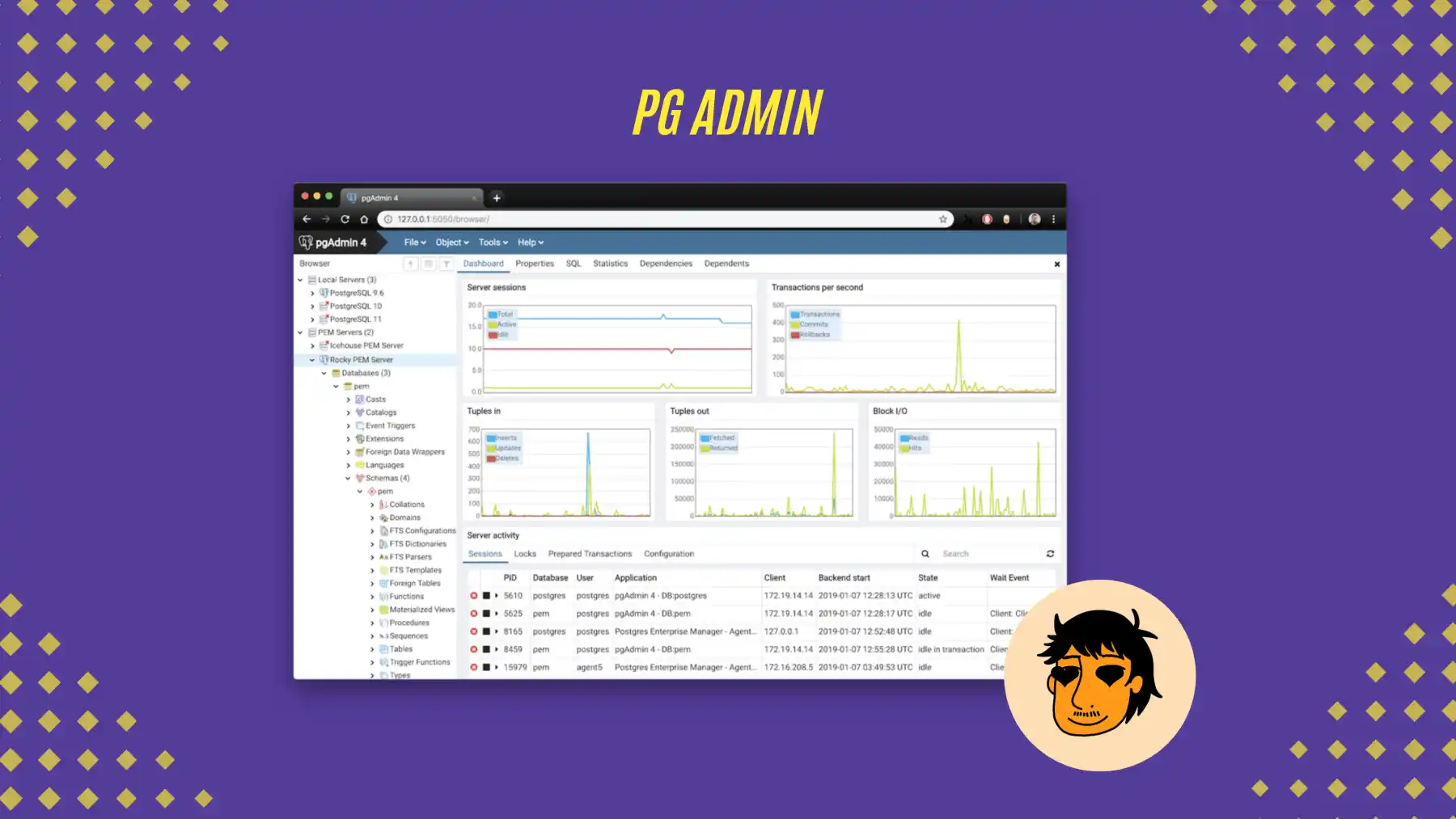
Task: Collapse the Local Servers group
Action: point(300,280)
